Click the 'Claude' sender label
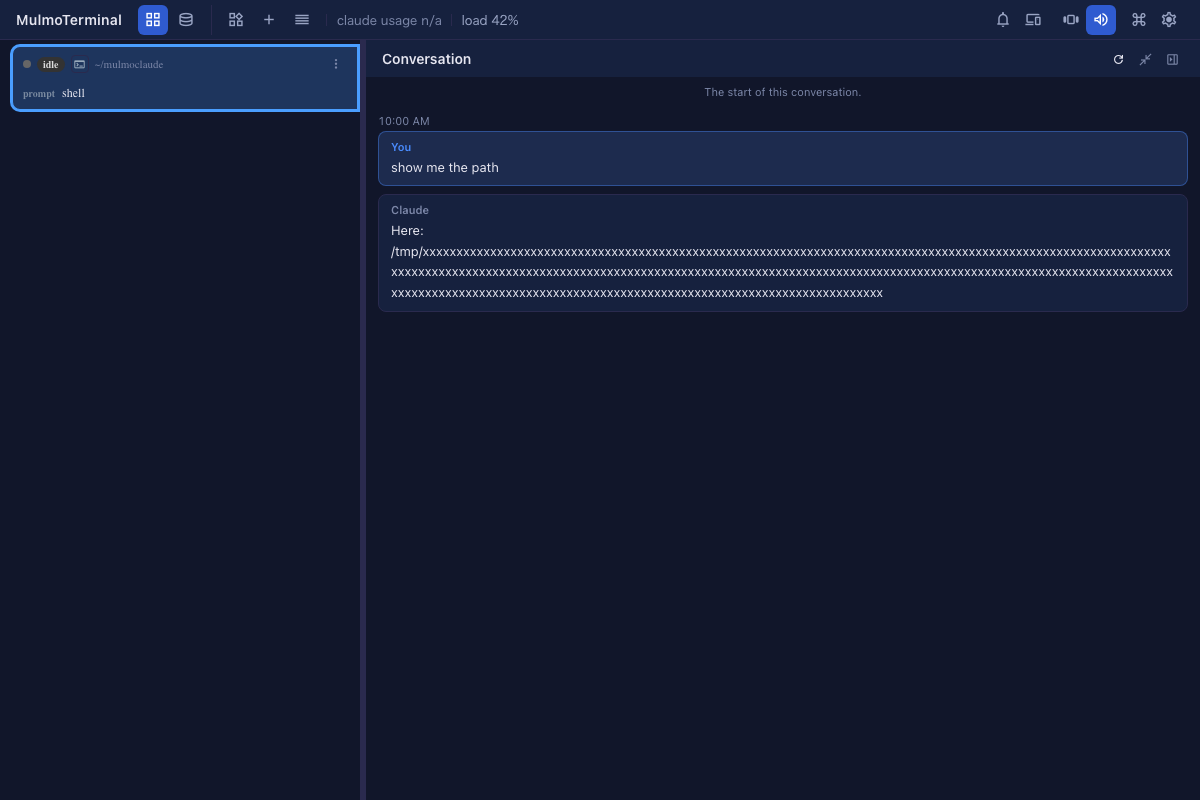 pos(410,210)
